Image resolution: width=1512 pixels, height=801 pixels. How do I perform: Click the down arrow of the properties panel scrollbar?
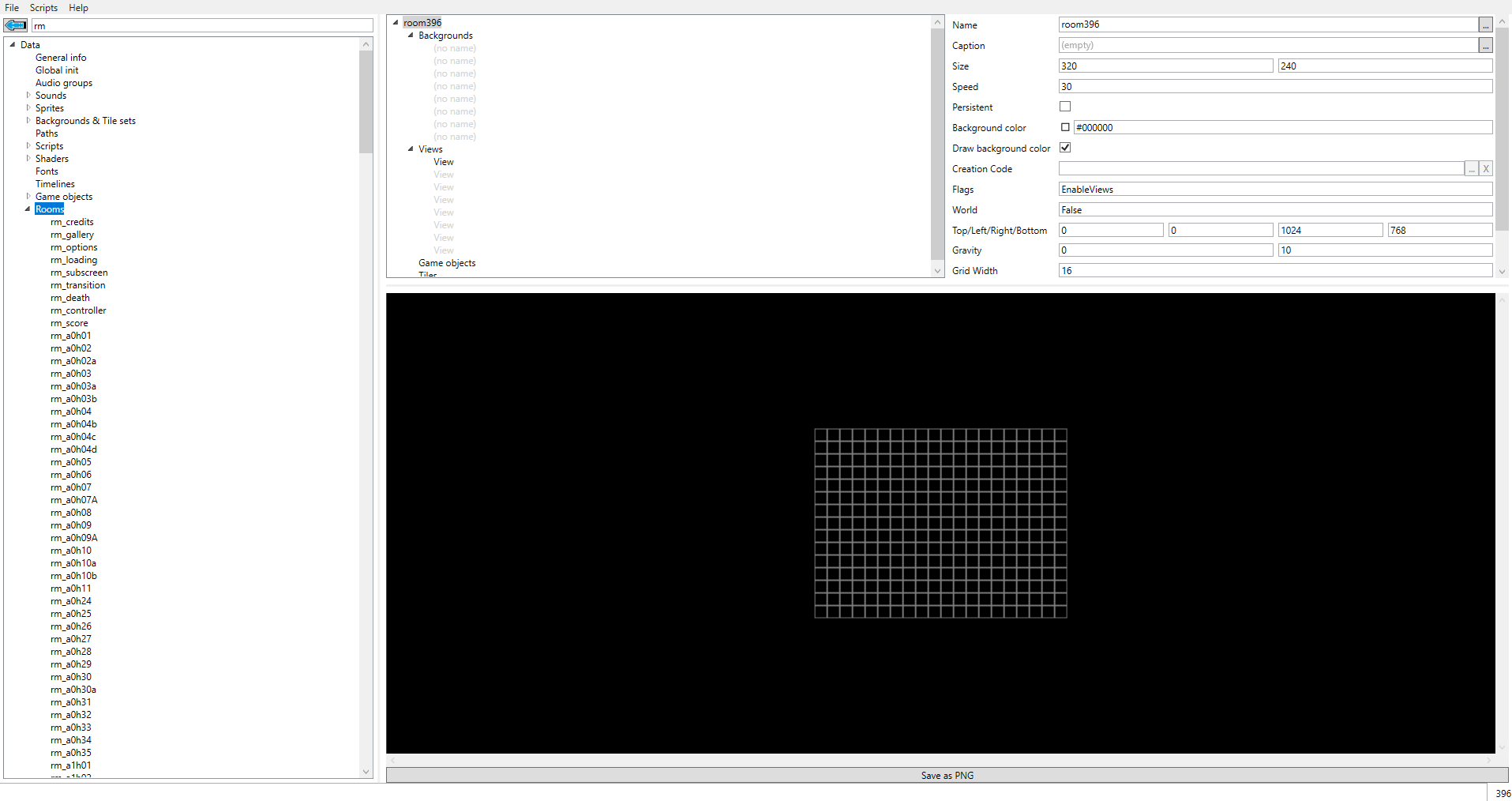click(x=1502, y=272)
